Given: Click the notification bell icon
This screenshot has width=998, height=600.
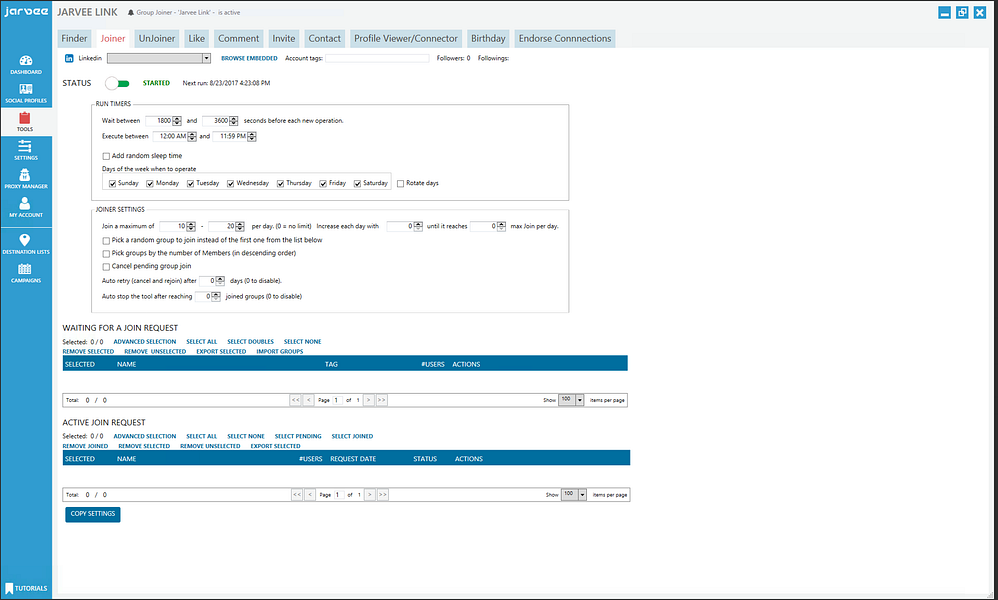Looking at the screenshot, I should (130, 13).
